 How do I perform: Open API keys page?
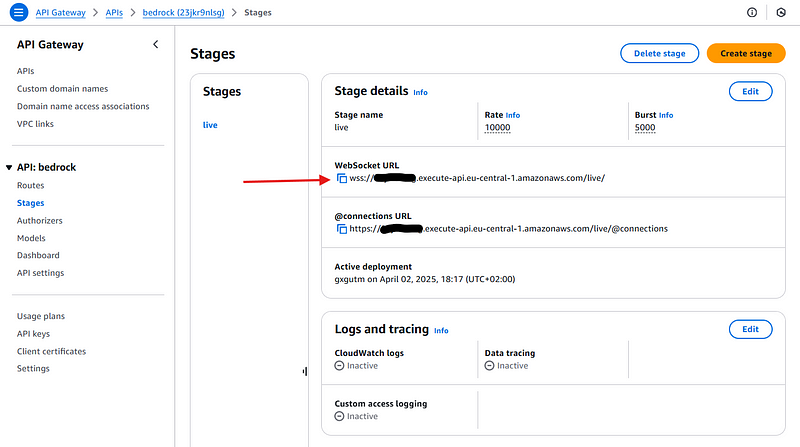tap(33, 334)
